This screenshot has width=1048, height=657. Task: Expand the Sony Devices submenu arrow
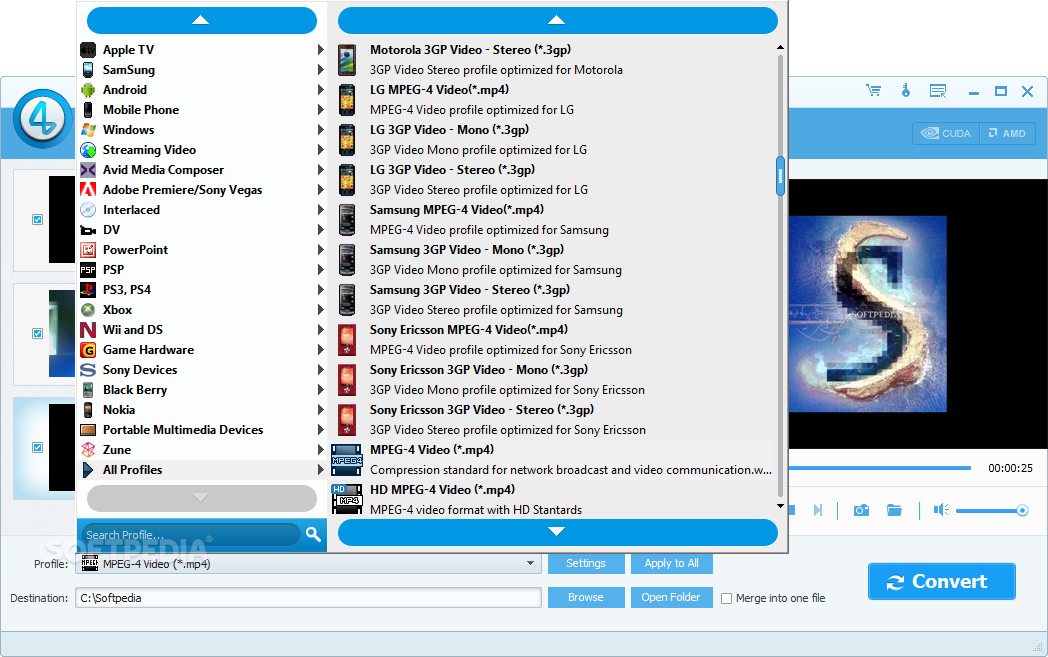[321, 370]
